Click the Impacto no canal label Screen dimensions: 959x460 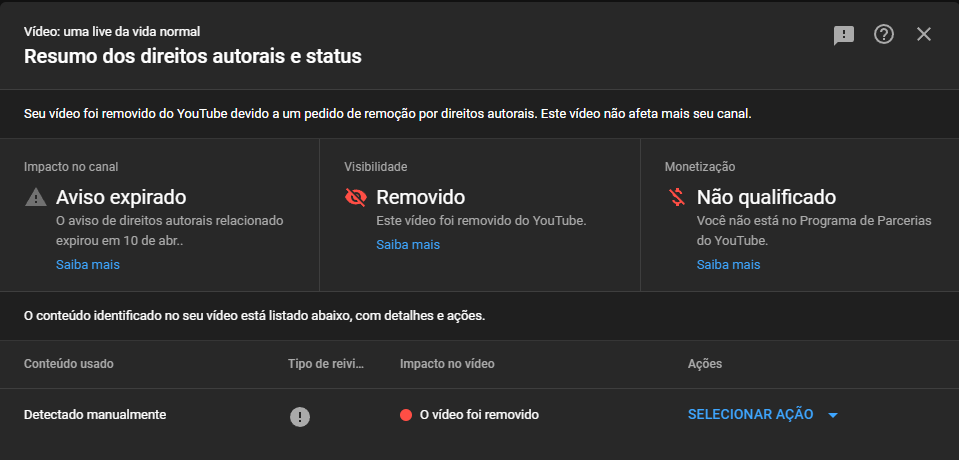click(71, 166)
